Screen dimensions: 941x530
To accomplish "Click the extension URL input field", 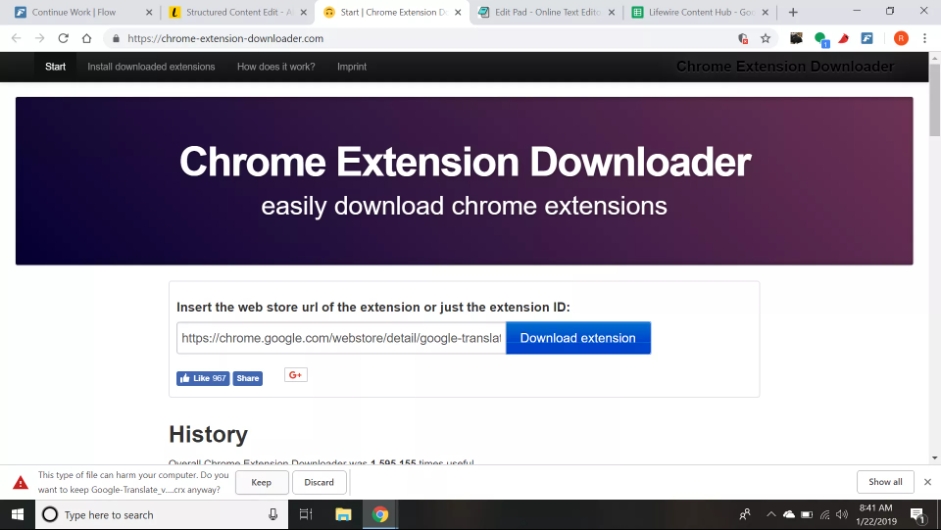I will [x=341, y=338].
